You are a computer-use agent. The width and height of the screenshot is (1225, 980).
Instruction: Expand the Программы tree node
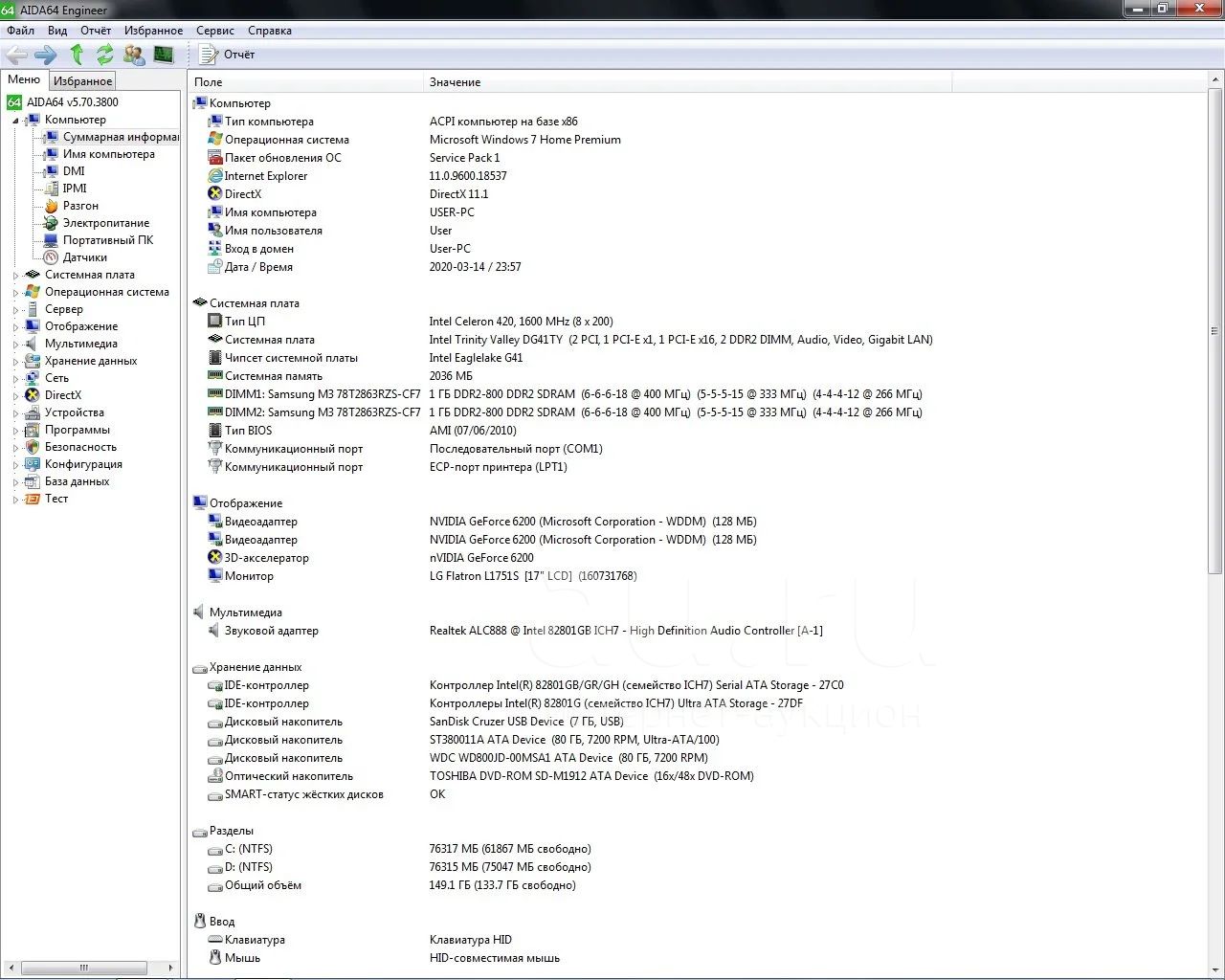pos(15,431)
